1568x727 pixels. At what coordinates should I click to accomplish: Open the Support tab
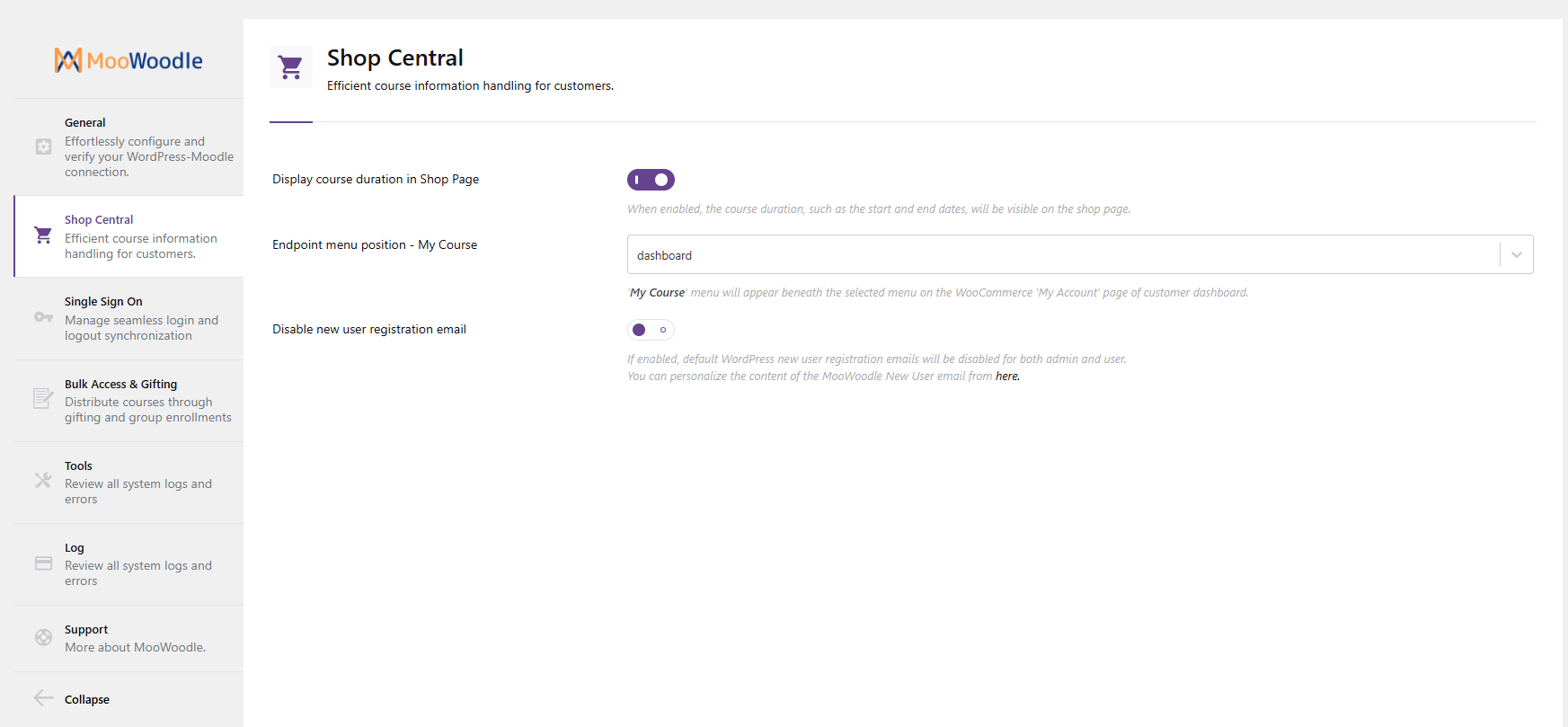tap(128, 638)
